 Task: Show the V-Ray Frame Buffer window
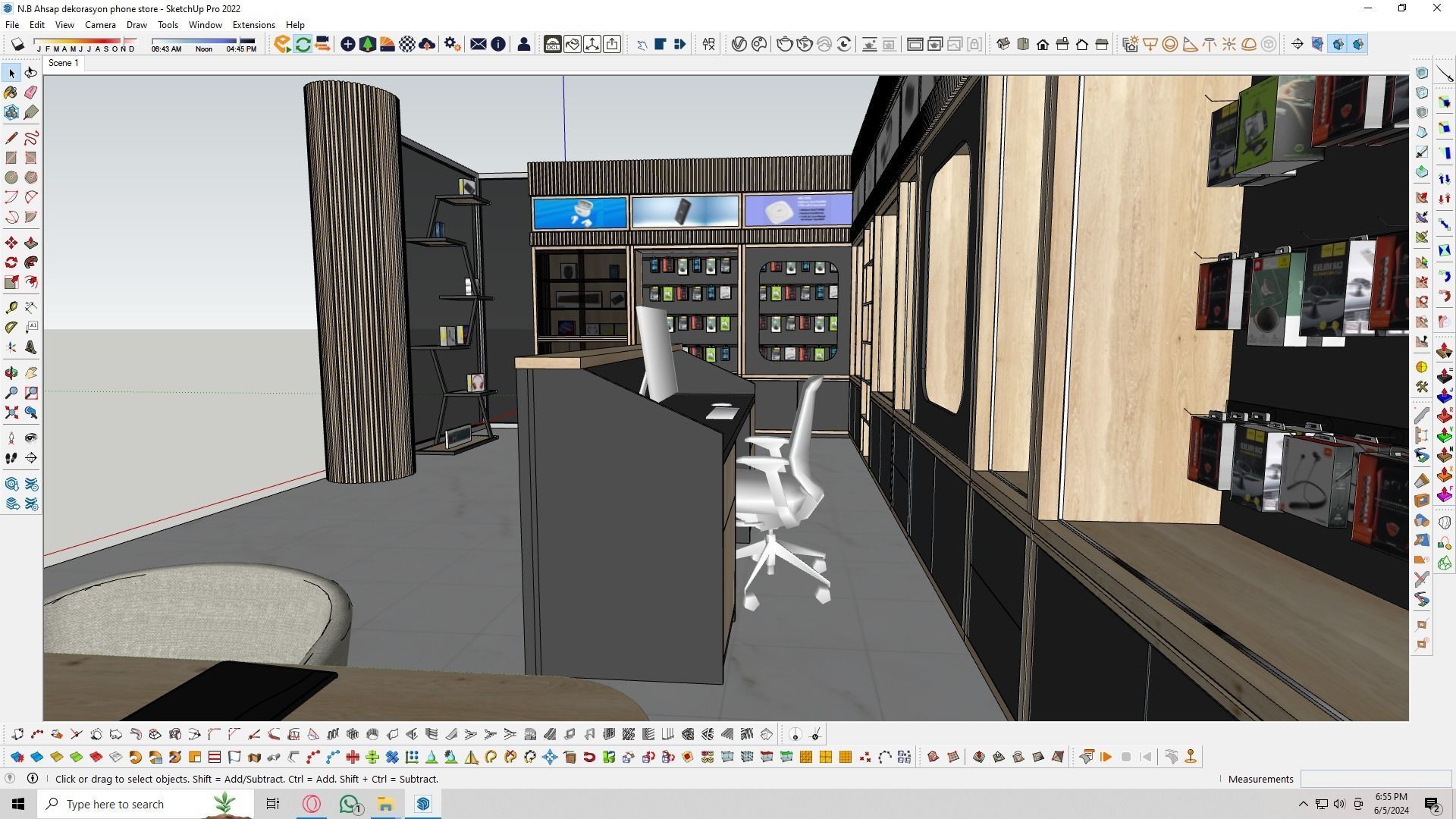(915, 44)
